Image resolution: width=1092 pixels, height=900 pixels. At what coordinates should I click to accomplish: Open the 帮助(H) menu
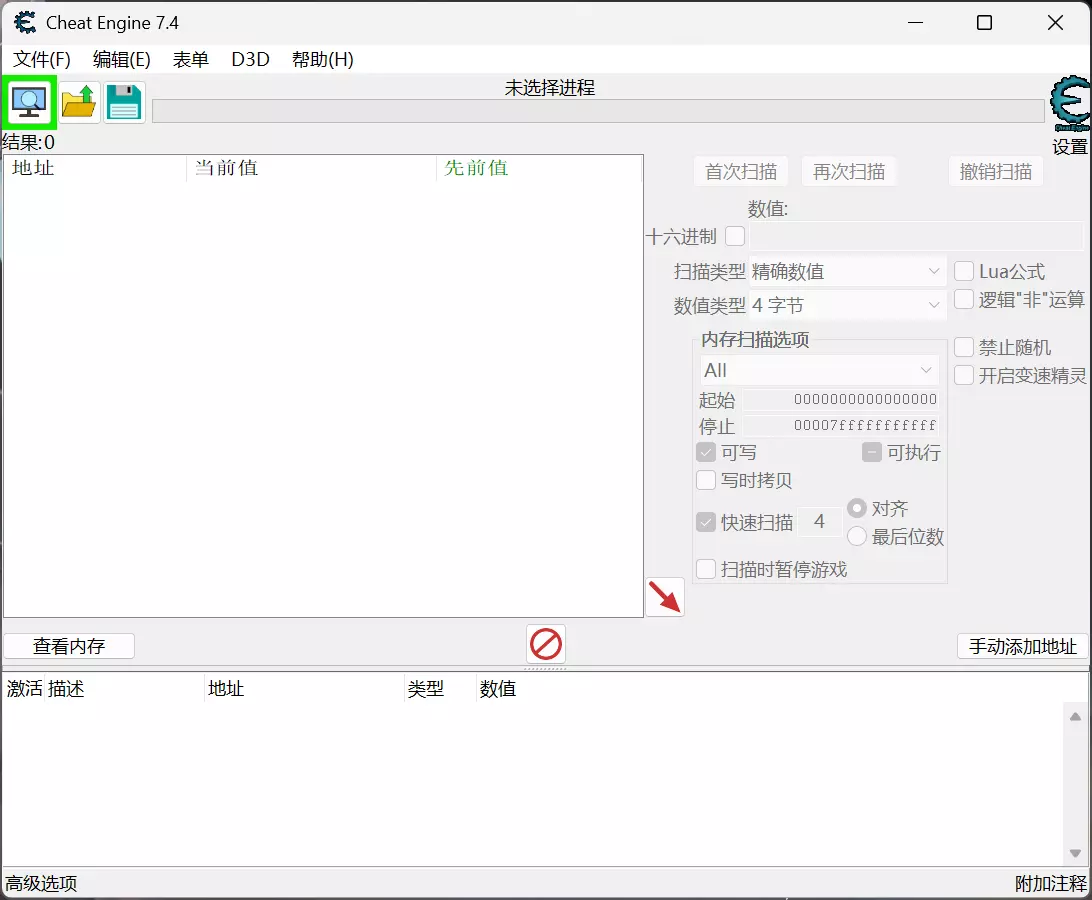322,60
